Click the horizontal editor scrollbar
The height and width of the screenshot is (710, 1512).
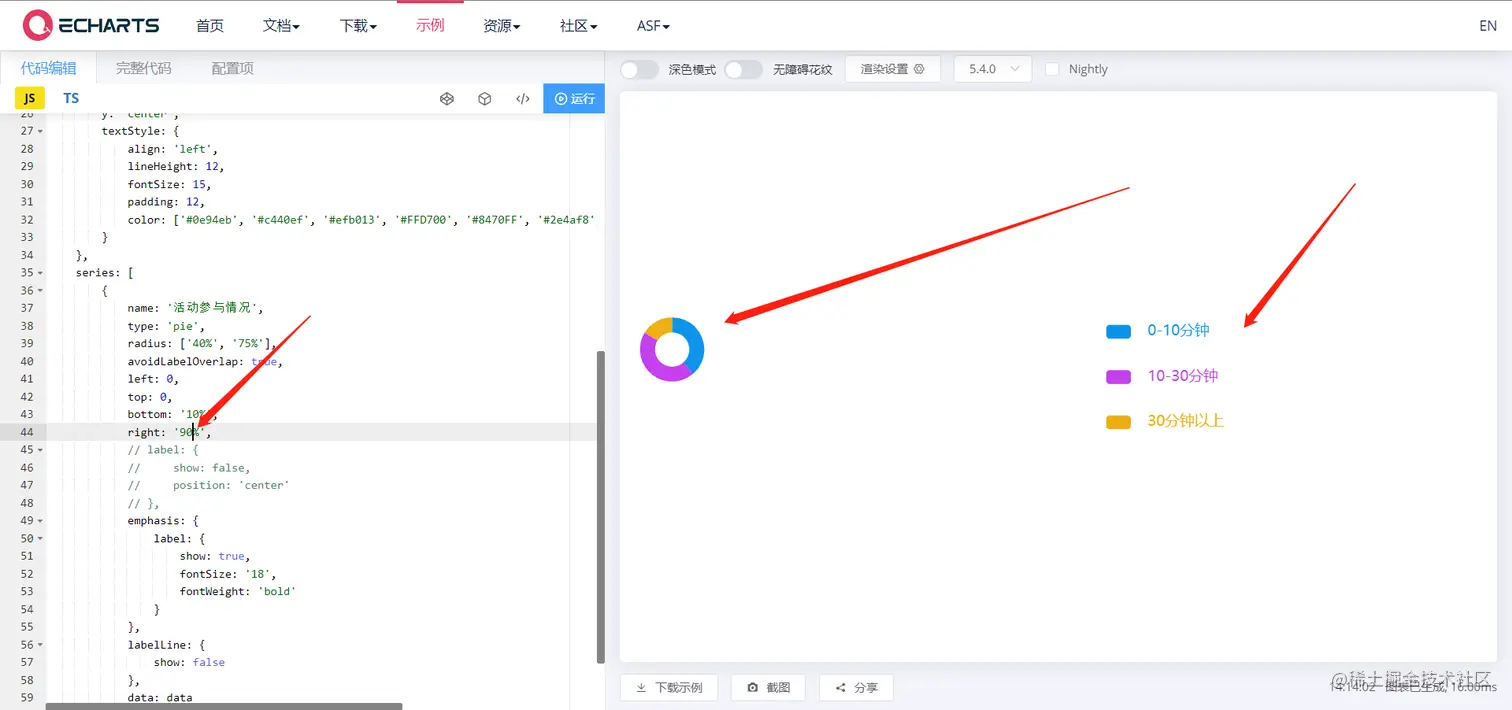coord(225,706)
